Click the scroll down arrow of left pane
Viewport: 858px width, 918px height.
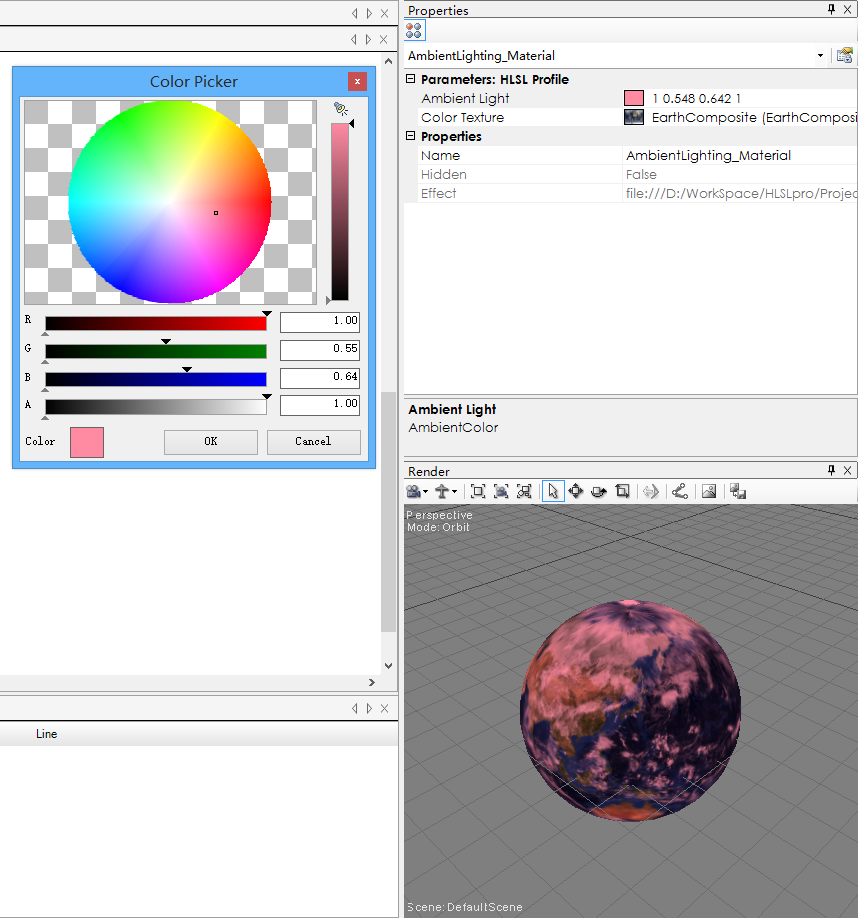[x=389, y=666]
